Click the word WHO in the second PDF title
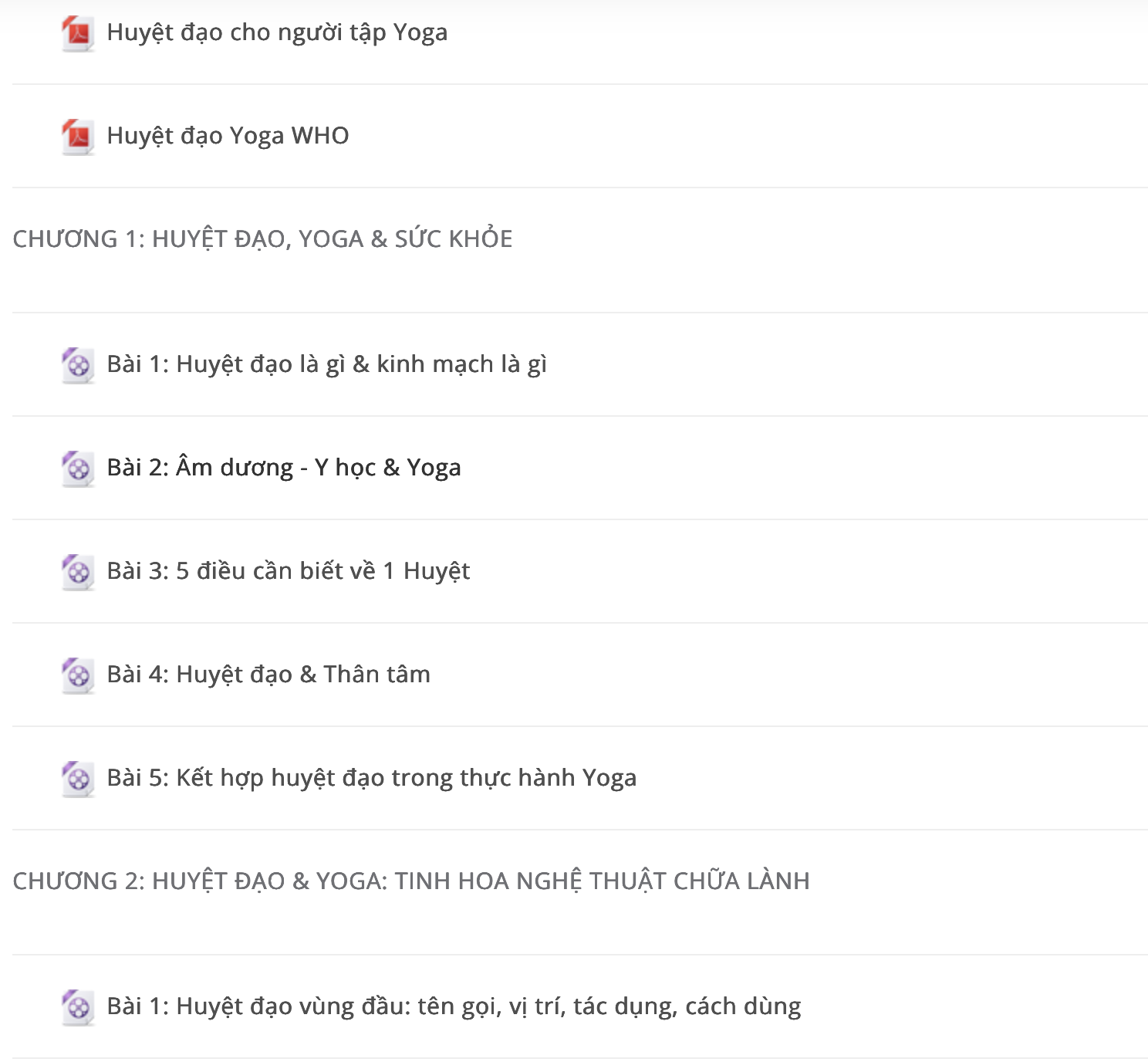This screenshot has height=1062, width=1148. pyautogui.click(x=320, y=136)
